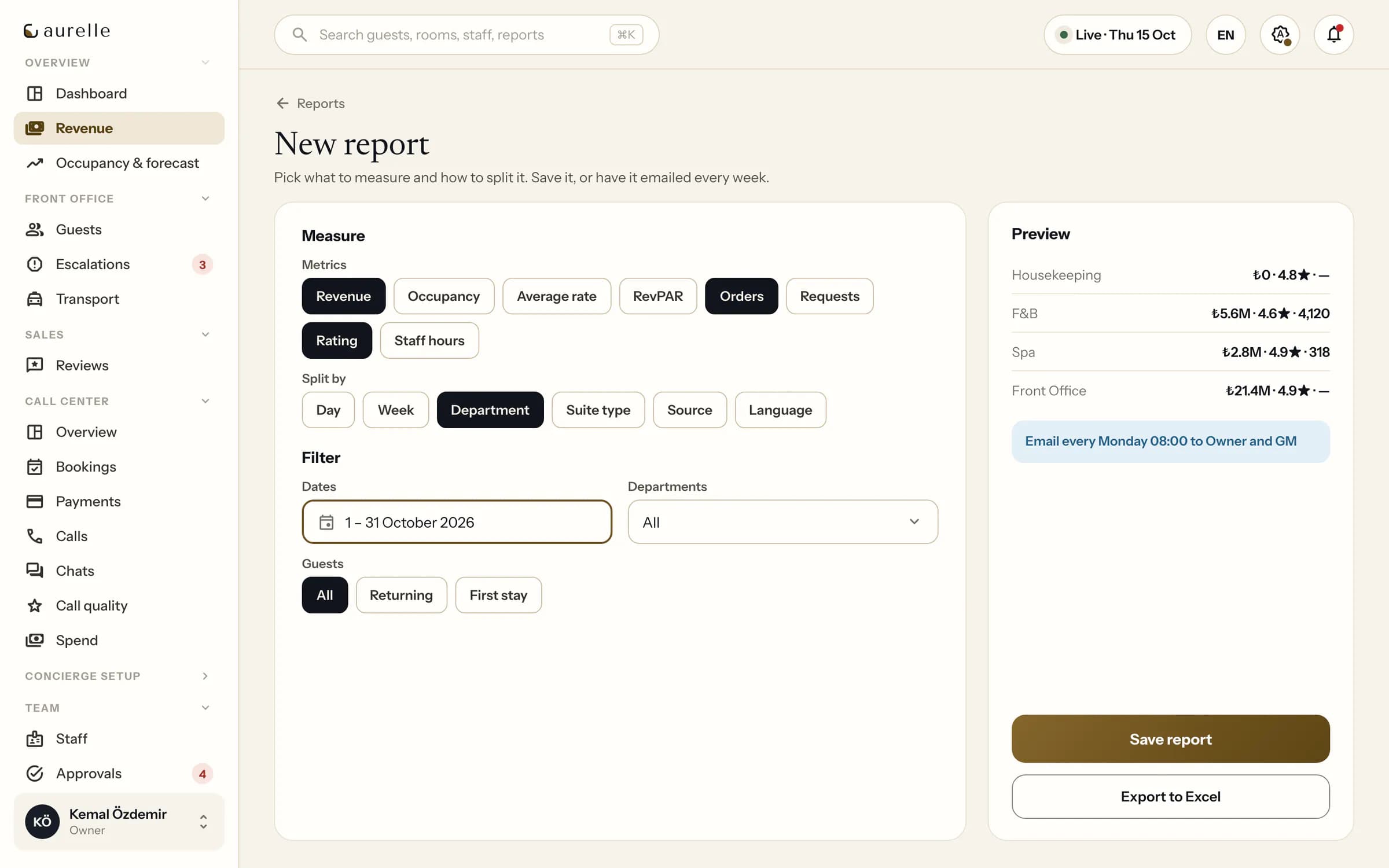Click the Transport car icon
This screenshot has width=1389, height=868.
click(35, 299)
